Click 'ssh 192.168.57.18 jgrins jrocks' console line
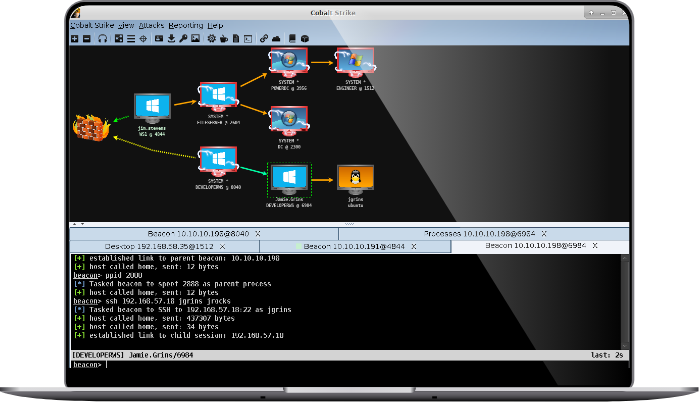 click(x=152, y=301)
